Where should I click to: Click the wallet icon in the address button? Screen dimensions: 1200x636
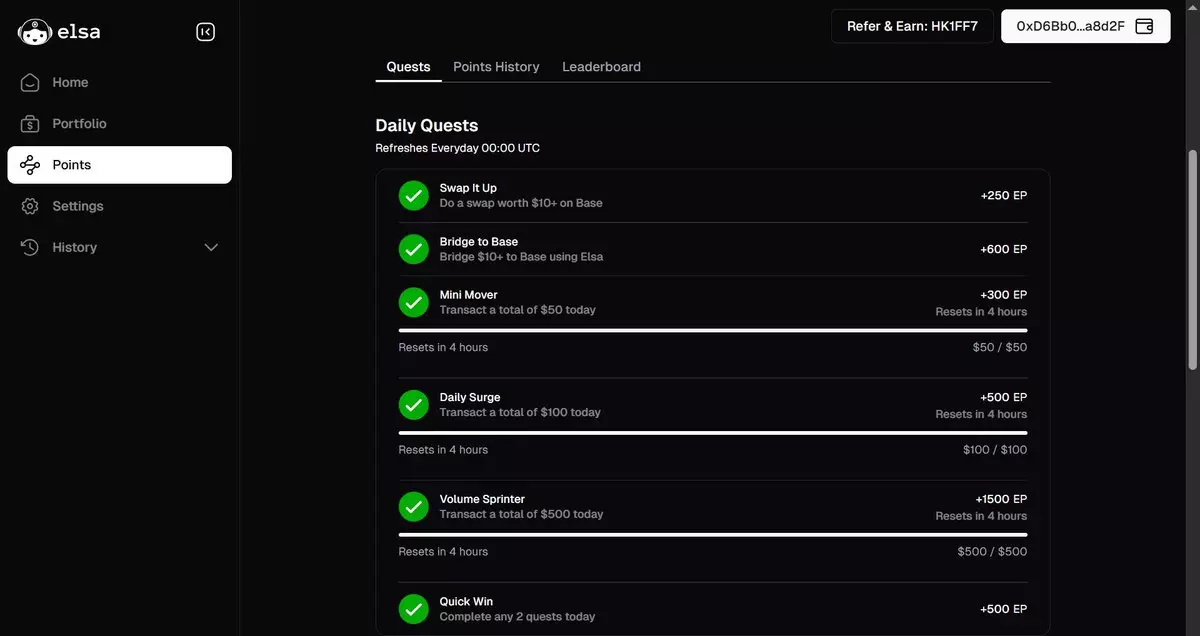(x=1145, y=26)
